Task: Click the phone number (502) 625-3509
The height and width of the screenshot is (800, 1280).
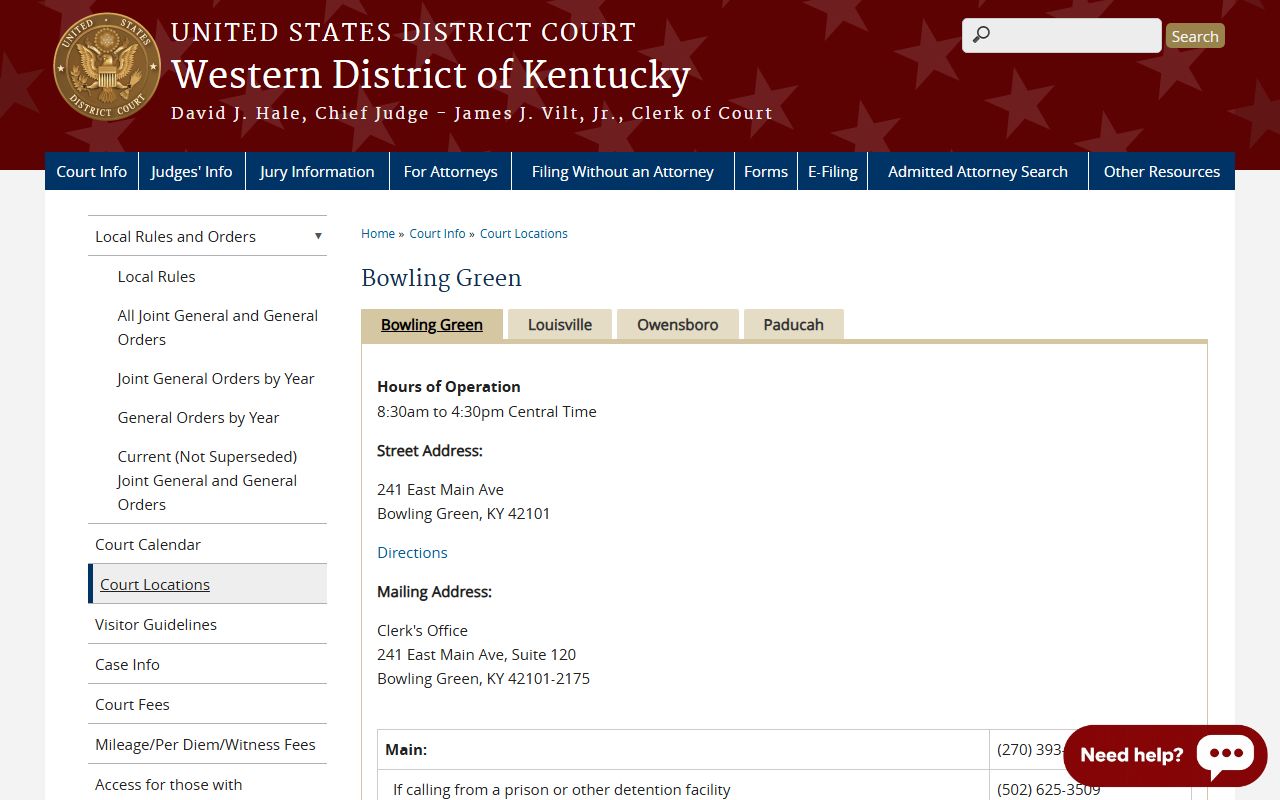Action: tap(1049, 789)
